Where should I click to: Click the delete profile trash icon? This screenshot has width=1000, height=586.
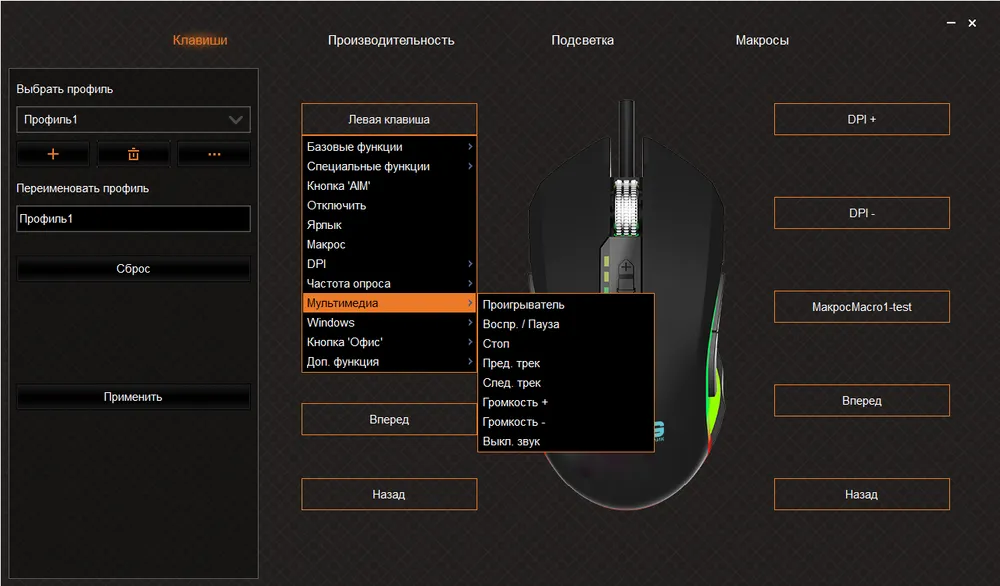pos(133,154)
